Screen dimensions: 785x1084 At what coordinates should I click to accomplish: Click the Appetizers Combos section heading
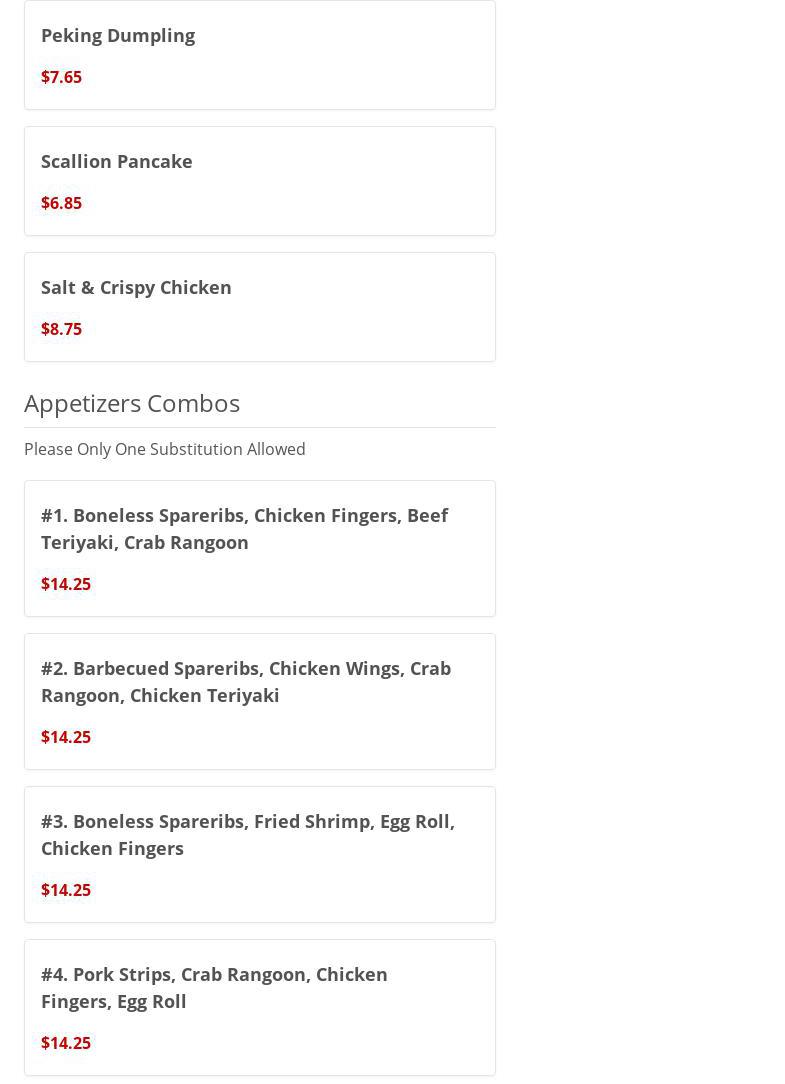pyautogui.click(x=132, y=403)
